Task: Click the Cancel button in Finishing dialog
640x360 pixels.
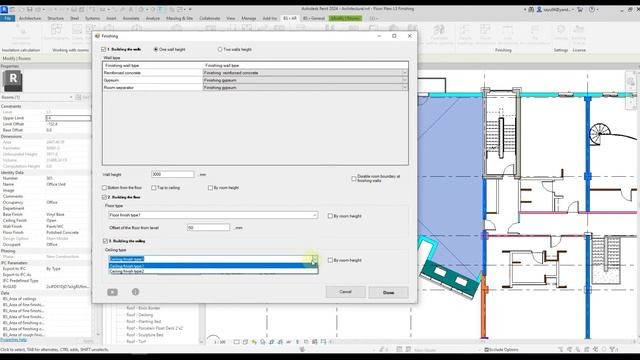Action: 345,292
